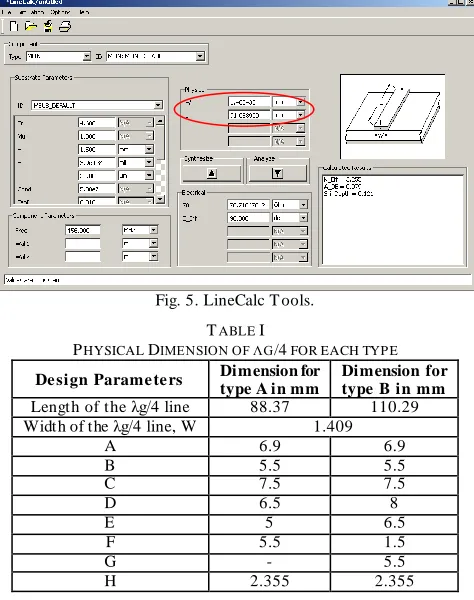Viewport: 474px width, 600px height.
Task: Click the Mur value field in substrate parameters
Action: [97, 136]
